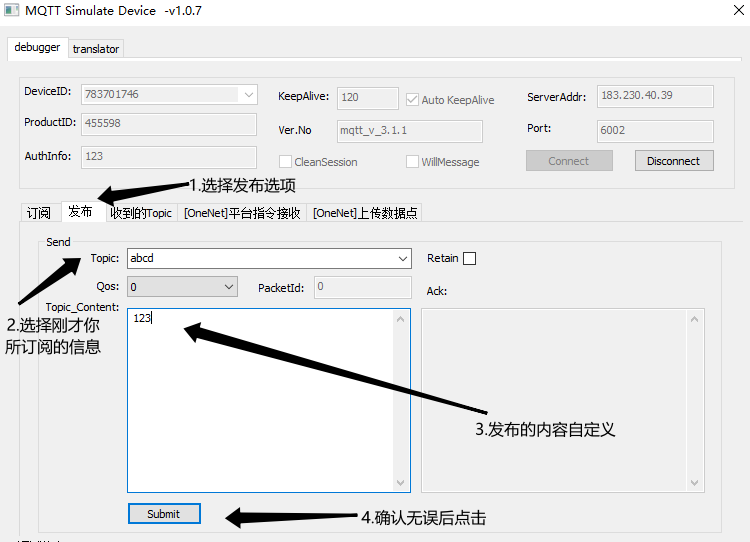Enable the CleanSession checkbox
Image resolution: width=750 pixels, height=542 pixels.
point(285,162)
